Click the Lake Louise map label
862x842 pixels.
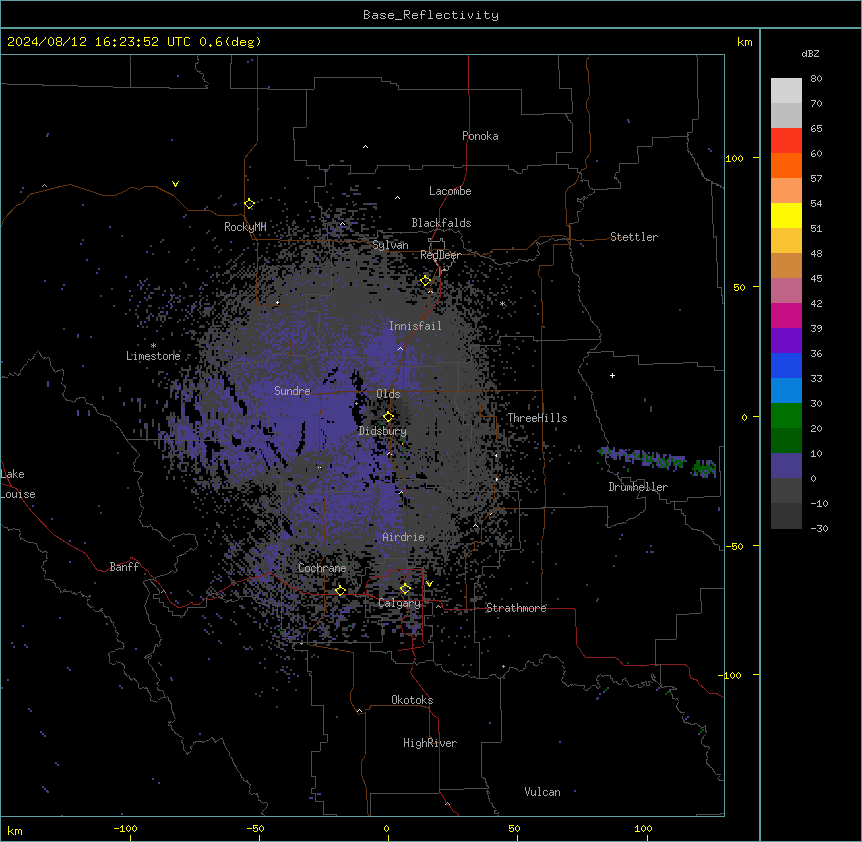pyautogui.click(x=18, y=484)
